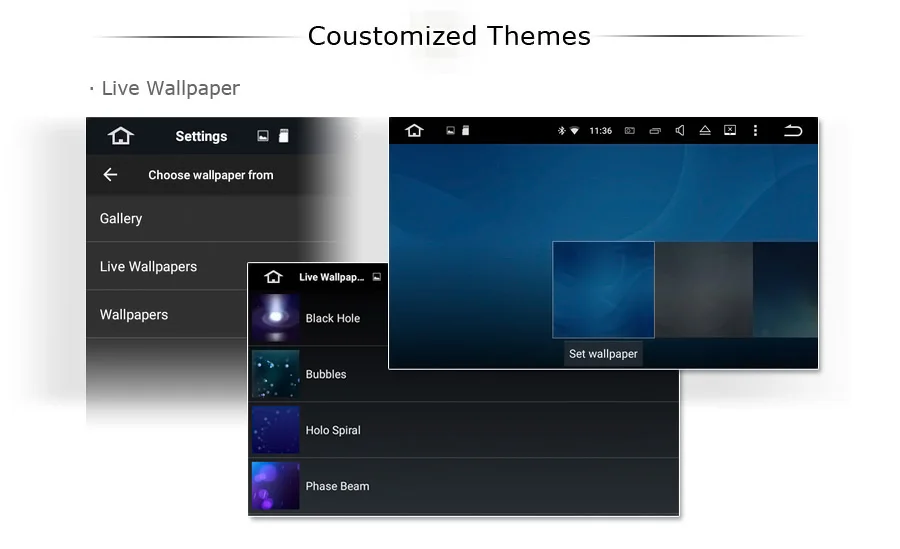This screenshot has width=900, height=549.
Task: Tap the close-screen X box icon
Action: pos(730,130)
